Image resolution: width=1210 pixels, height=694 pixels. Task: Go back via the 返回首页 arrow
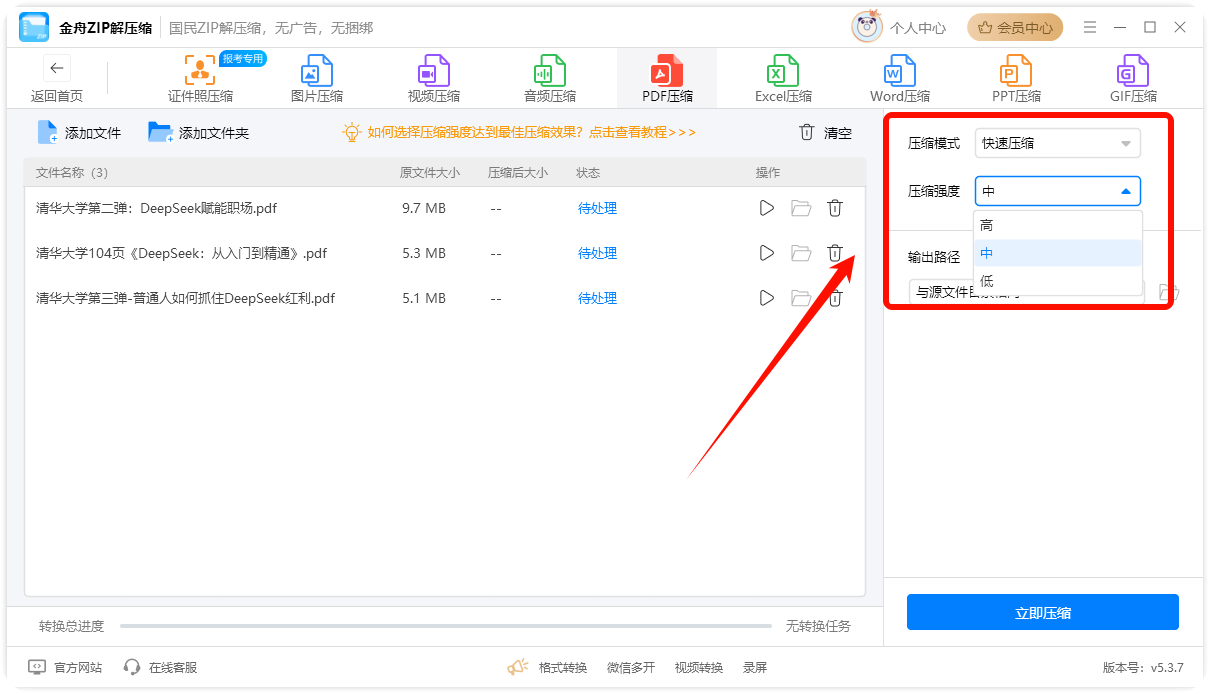pos(57,69)
